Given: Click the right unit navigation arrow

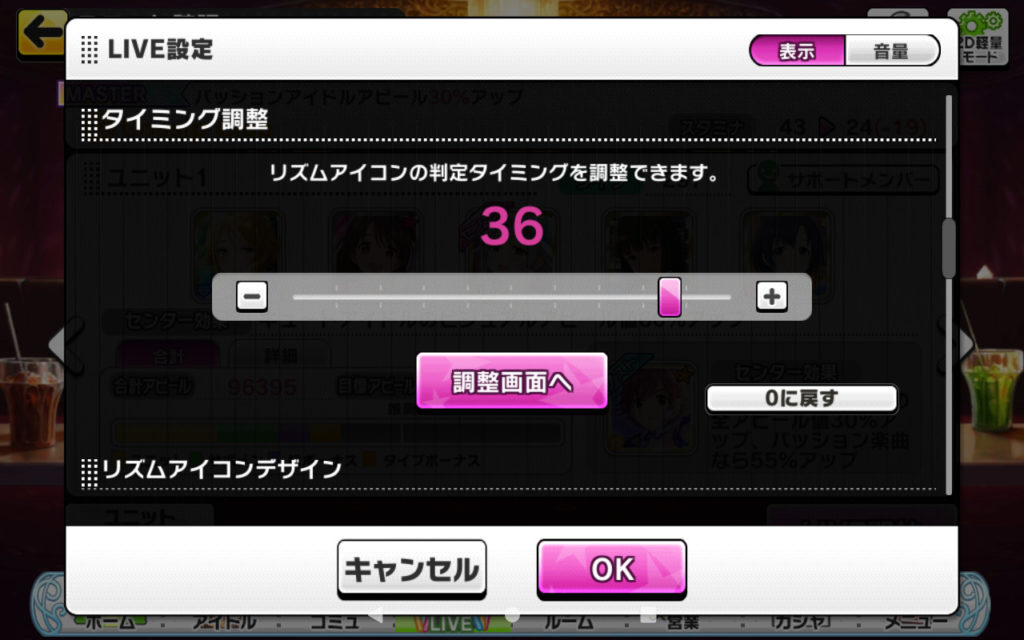Looking at the screenshot, I should coord(966,344).
